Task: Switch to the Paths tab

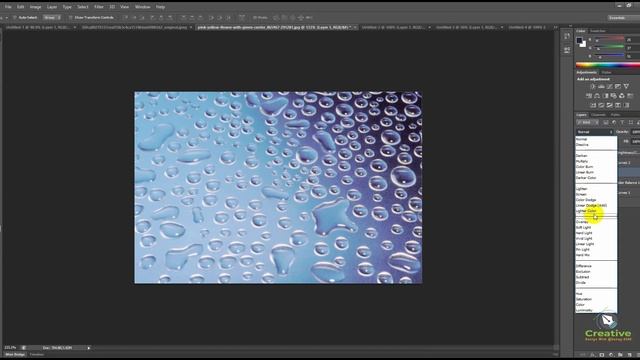Action: [616, 115]
